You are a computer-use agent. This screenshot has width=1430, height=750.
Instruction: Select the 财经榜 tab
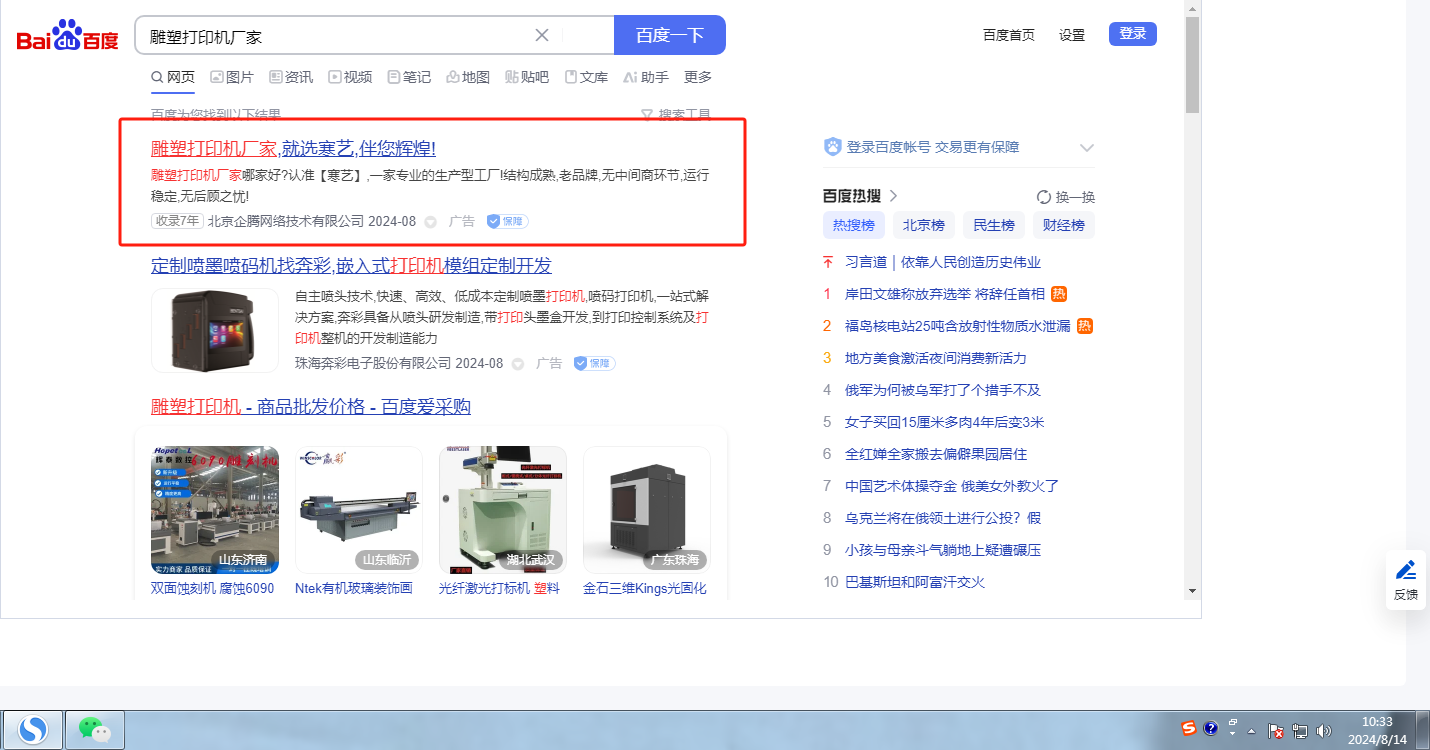tap(1064, 225)
